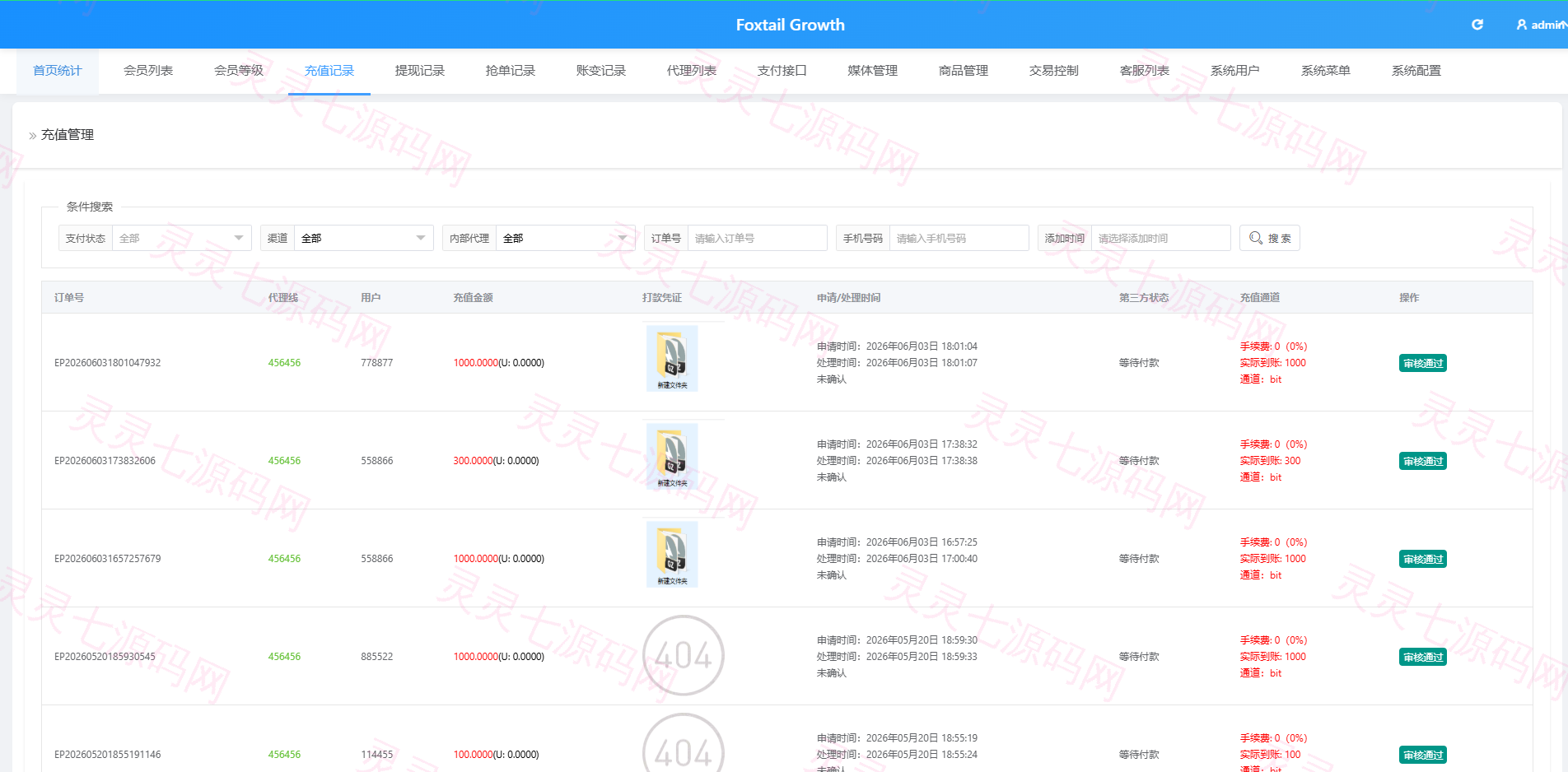Open the 支付接口 tab

[782, 71]
